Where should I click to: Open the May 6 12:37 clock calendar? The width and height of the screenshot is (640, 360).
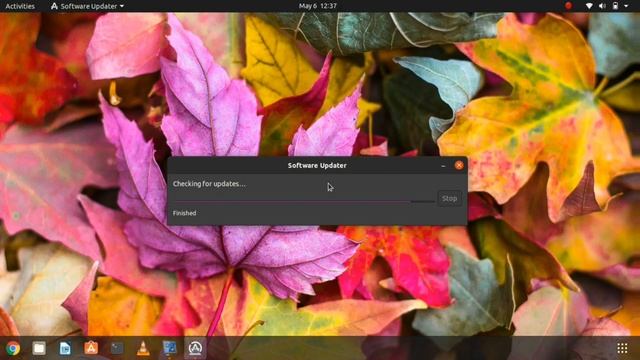318,6
